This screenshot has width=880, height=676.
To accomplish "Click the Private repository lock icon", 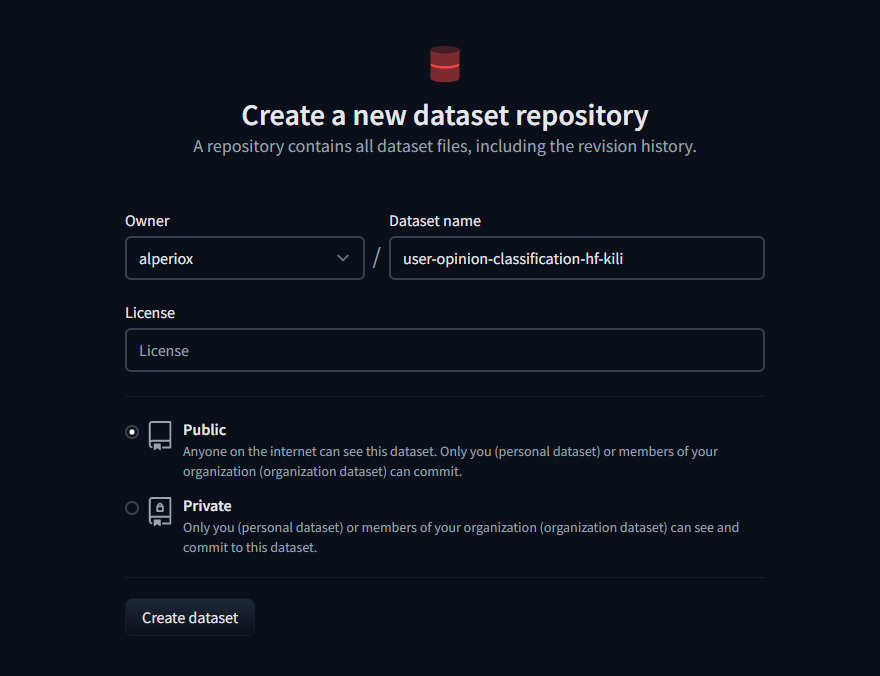I will [160, 511].
